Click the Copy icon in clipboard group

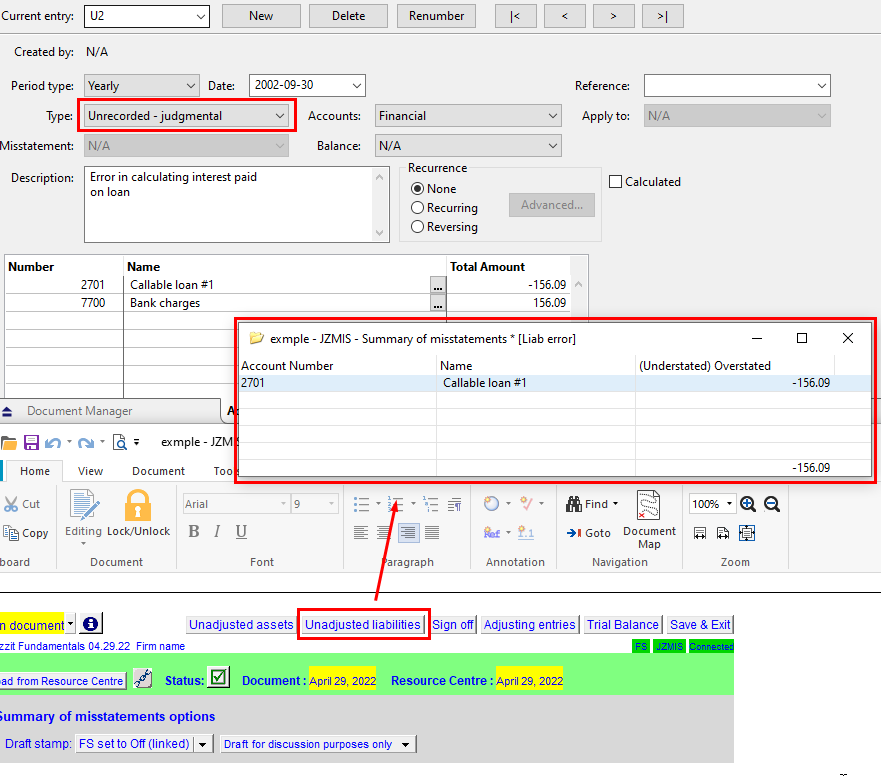click(11, 533)
